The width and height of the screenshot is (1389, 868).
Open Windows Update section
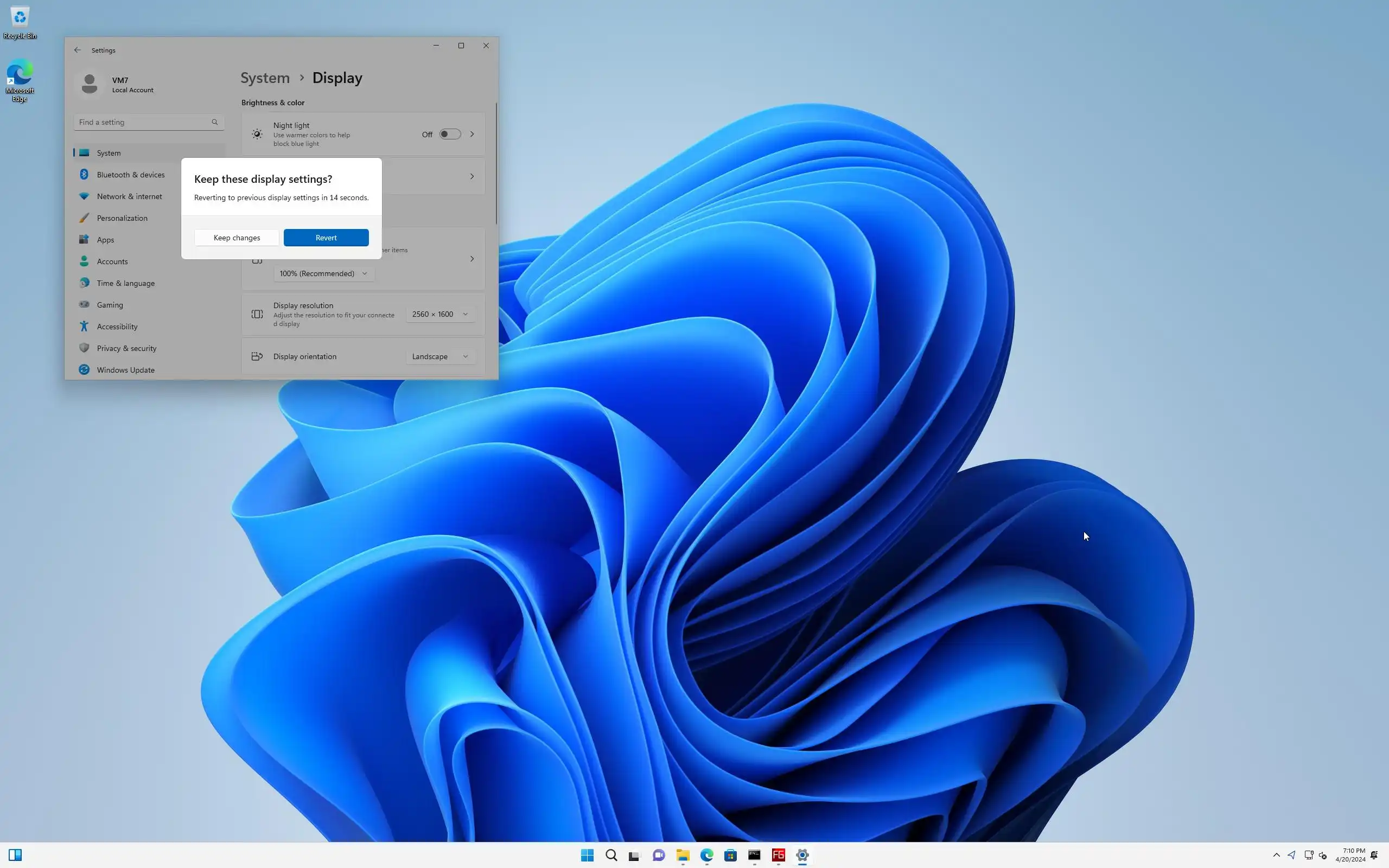[x=125, y=369]
